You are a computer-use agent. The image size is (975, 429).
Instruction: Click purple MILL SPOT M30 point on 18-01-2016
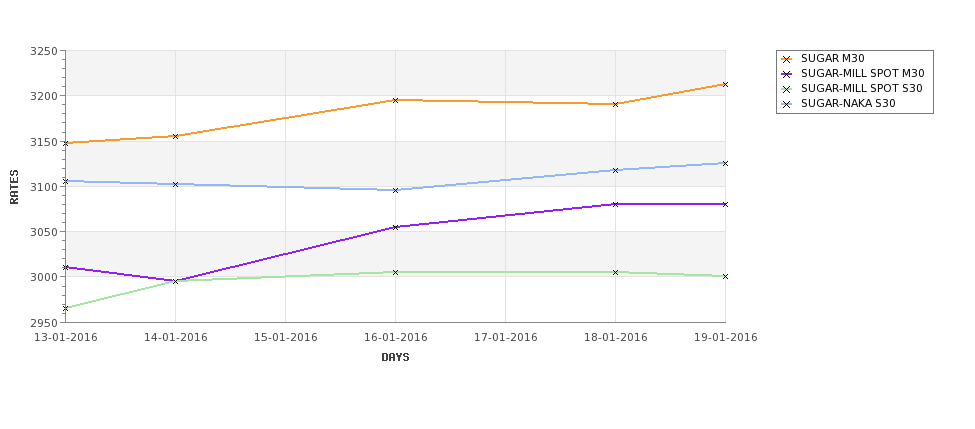(x=615, y=204)
